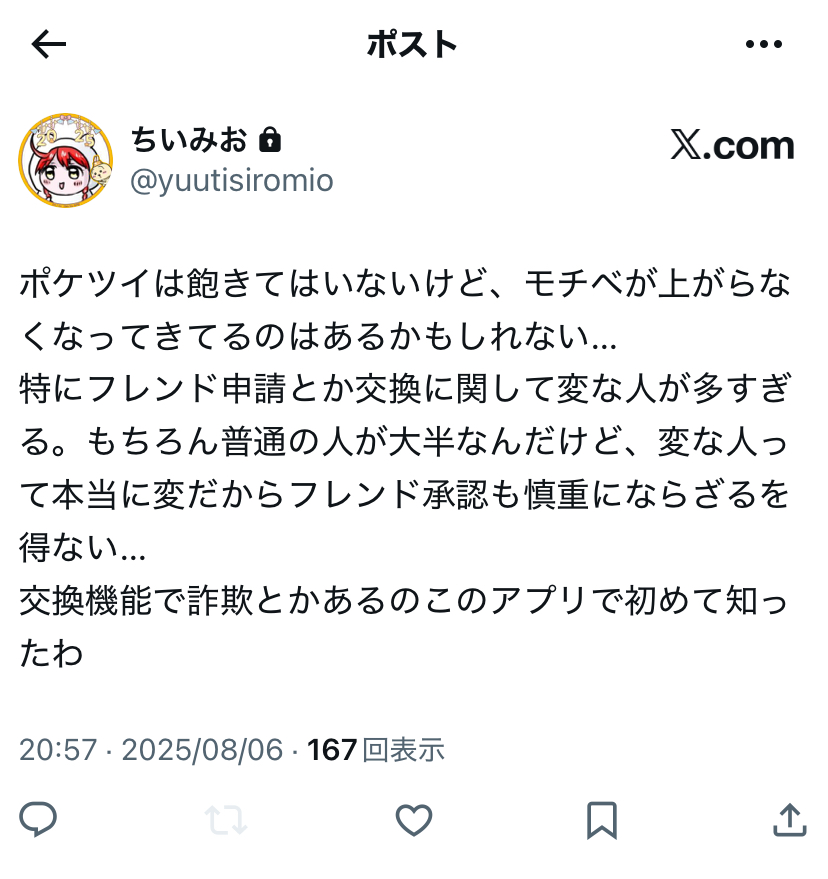Tap the X.com logo
Viewport: 828px width, 879px height.
click(x=733, y=145)
